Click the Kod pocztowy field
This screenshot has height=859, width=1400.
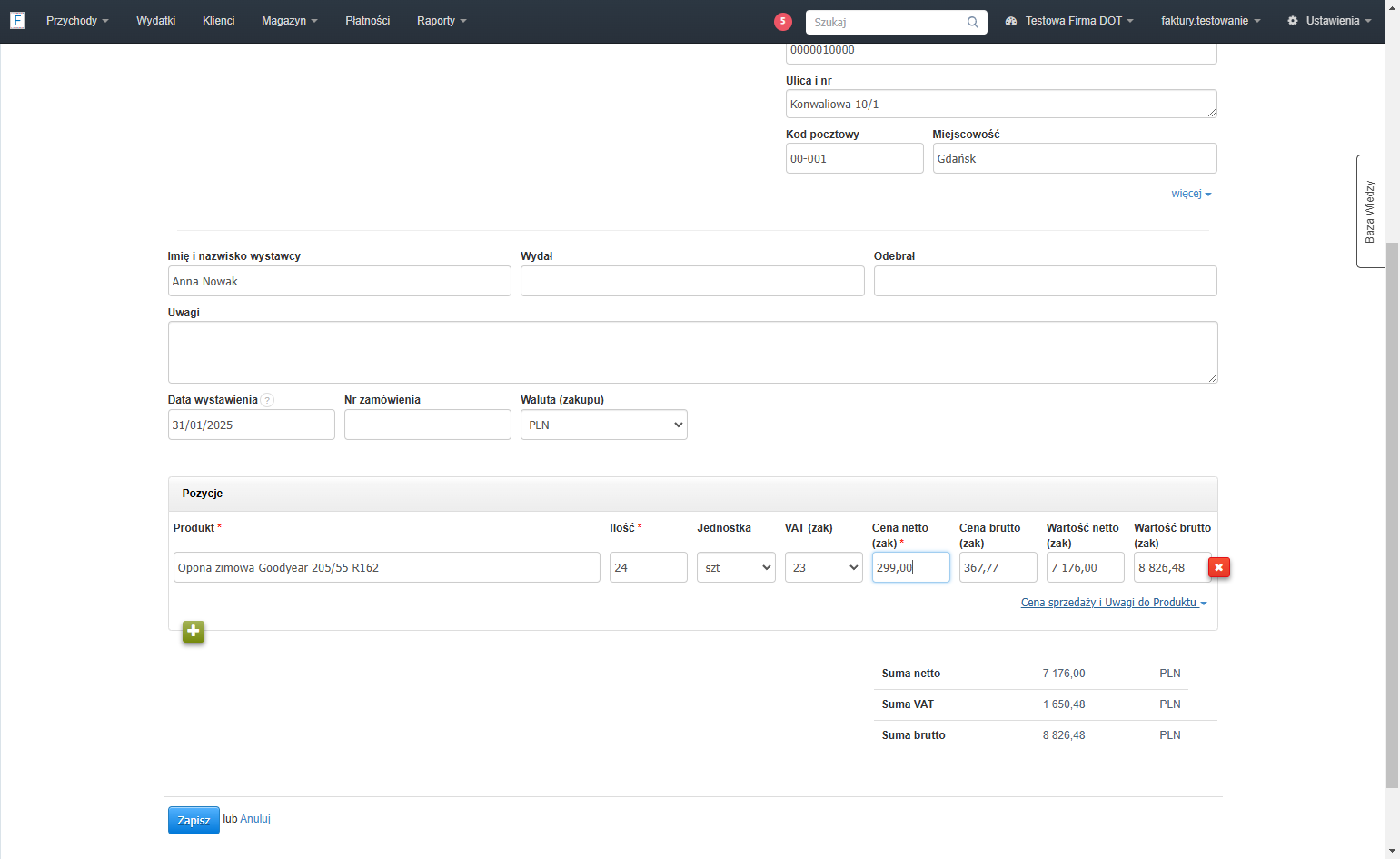(854, 158)
